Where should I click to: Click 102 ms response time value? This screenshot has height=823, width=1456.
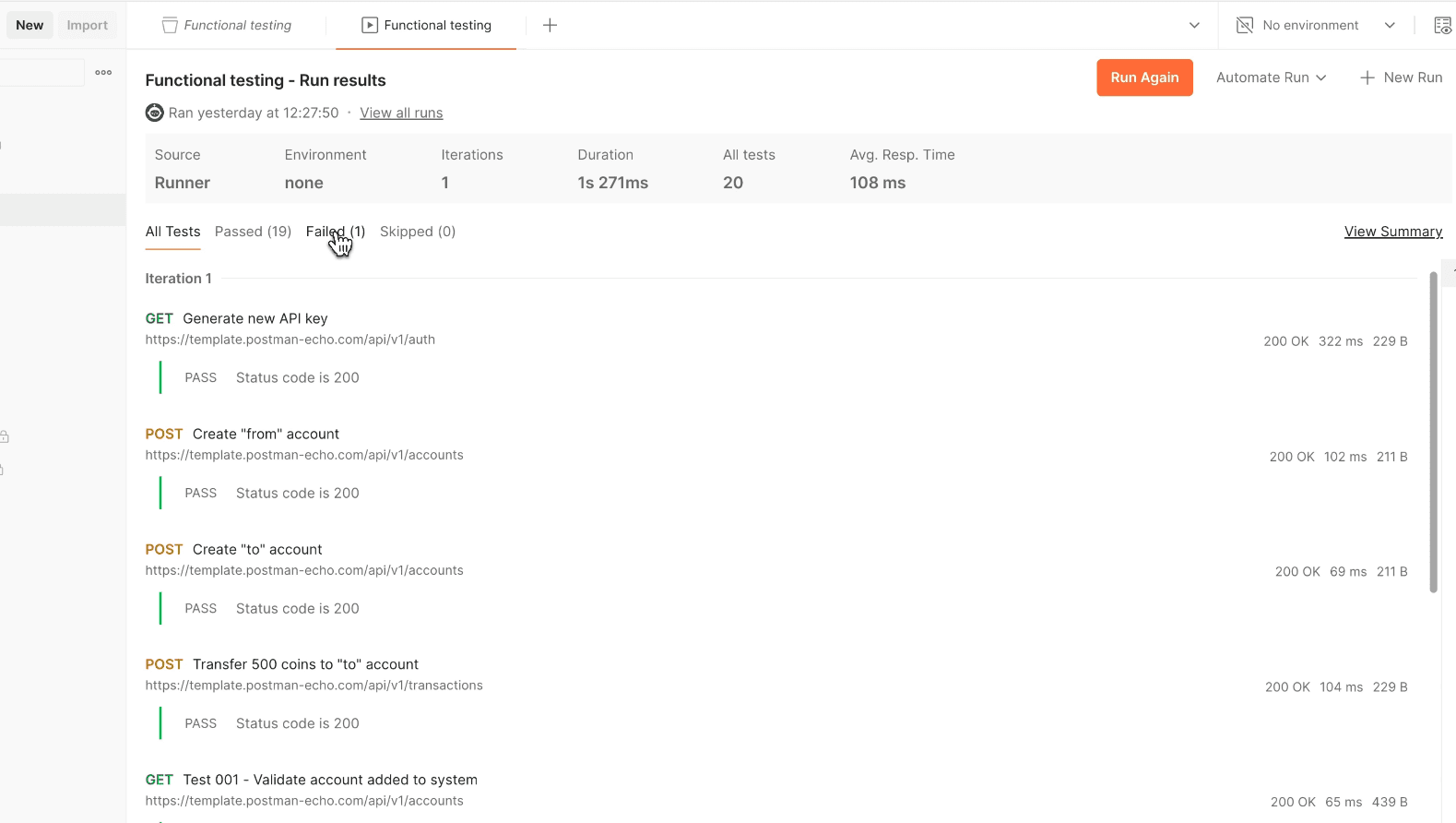coord(1345,457)
